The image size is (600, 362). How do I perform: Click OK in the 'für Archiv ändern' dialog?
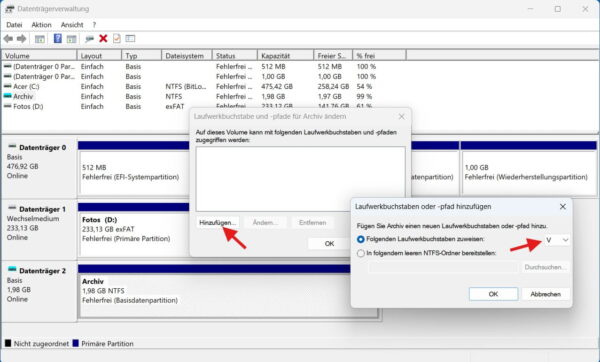coord(329,243)
